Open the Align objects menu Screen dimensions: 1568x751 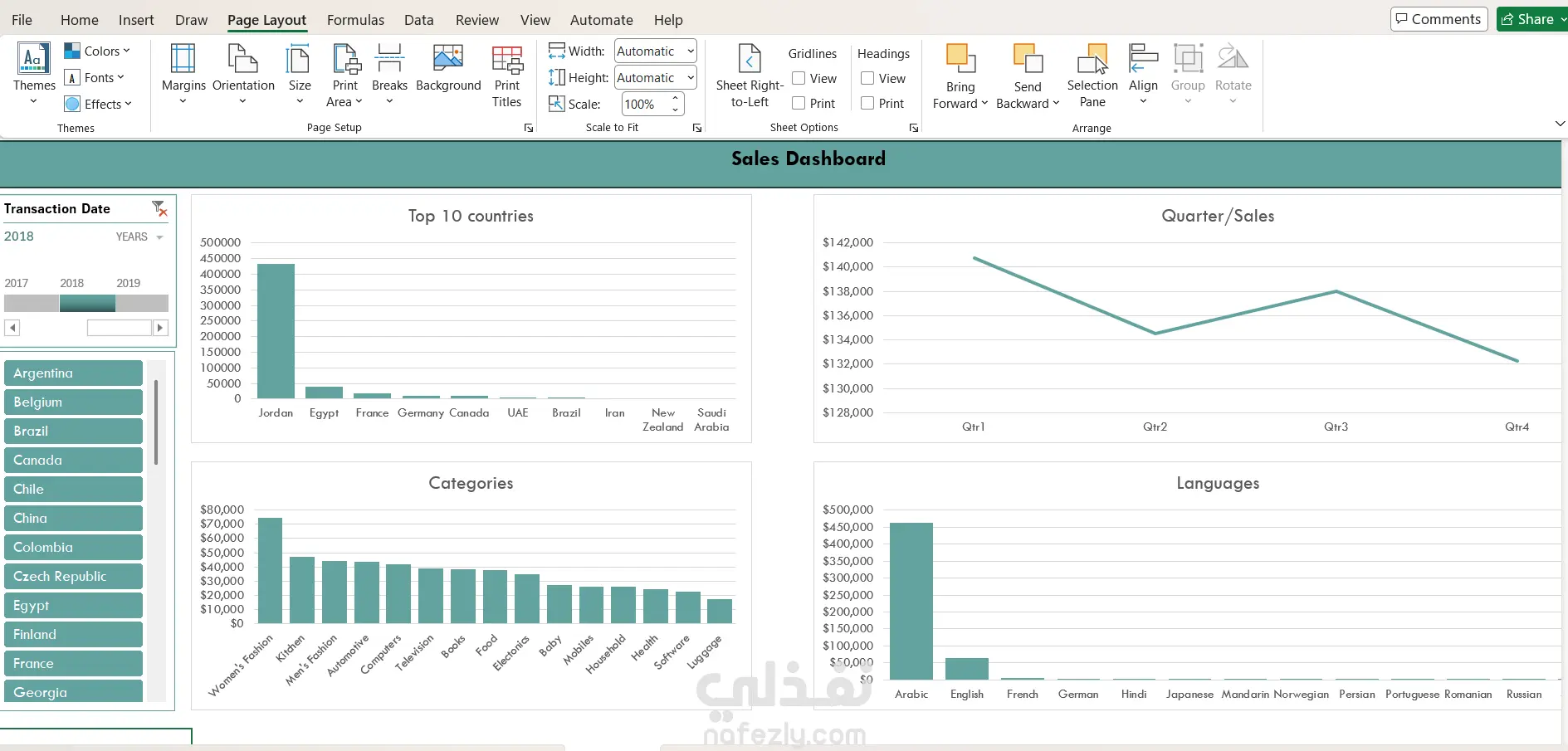pyautogui.click(x=1143, y=75)
